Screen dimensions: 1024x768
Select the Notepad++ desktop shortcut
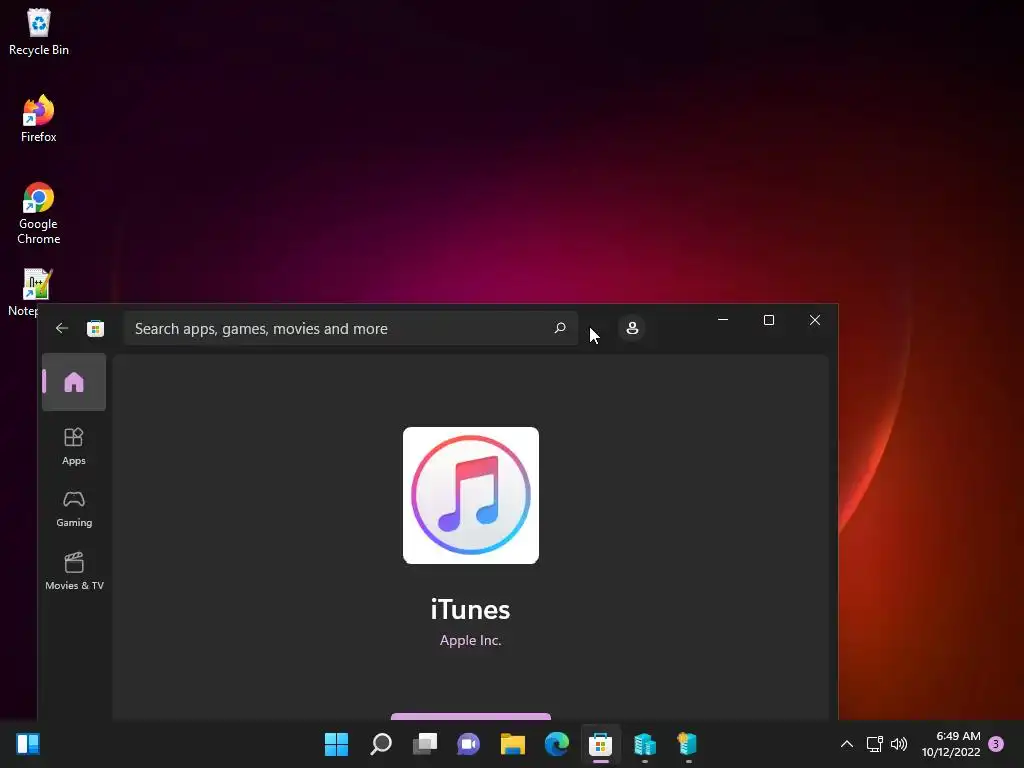[x=37, y=293]
